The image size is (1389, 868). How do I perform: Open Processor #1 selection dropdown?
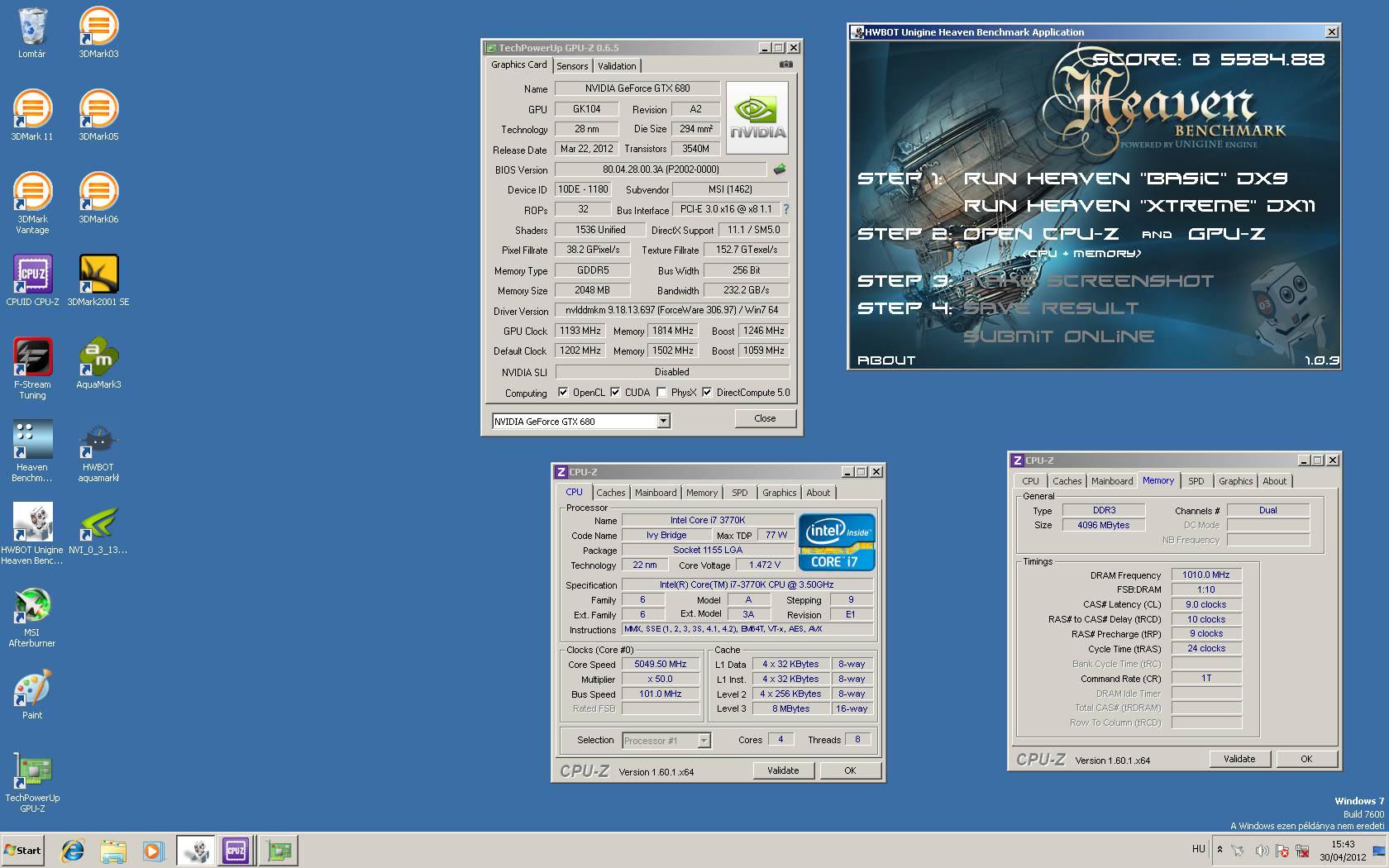tap(704, 741)
